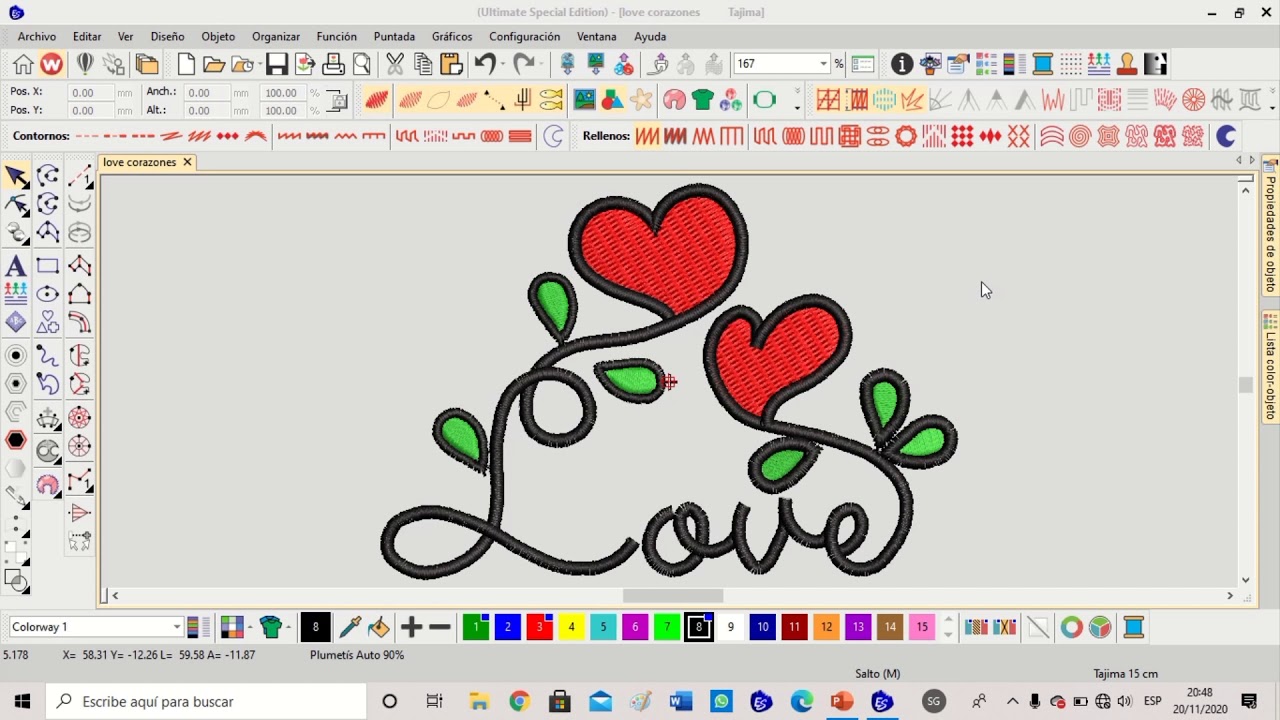1280x720 pixels.
Task: Open the Diseño menu
Action: (x=167, y=36)
